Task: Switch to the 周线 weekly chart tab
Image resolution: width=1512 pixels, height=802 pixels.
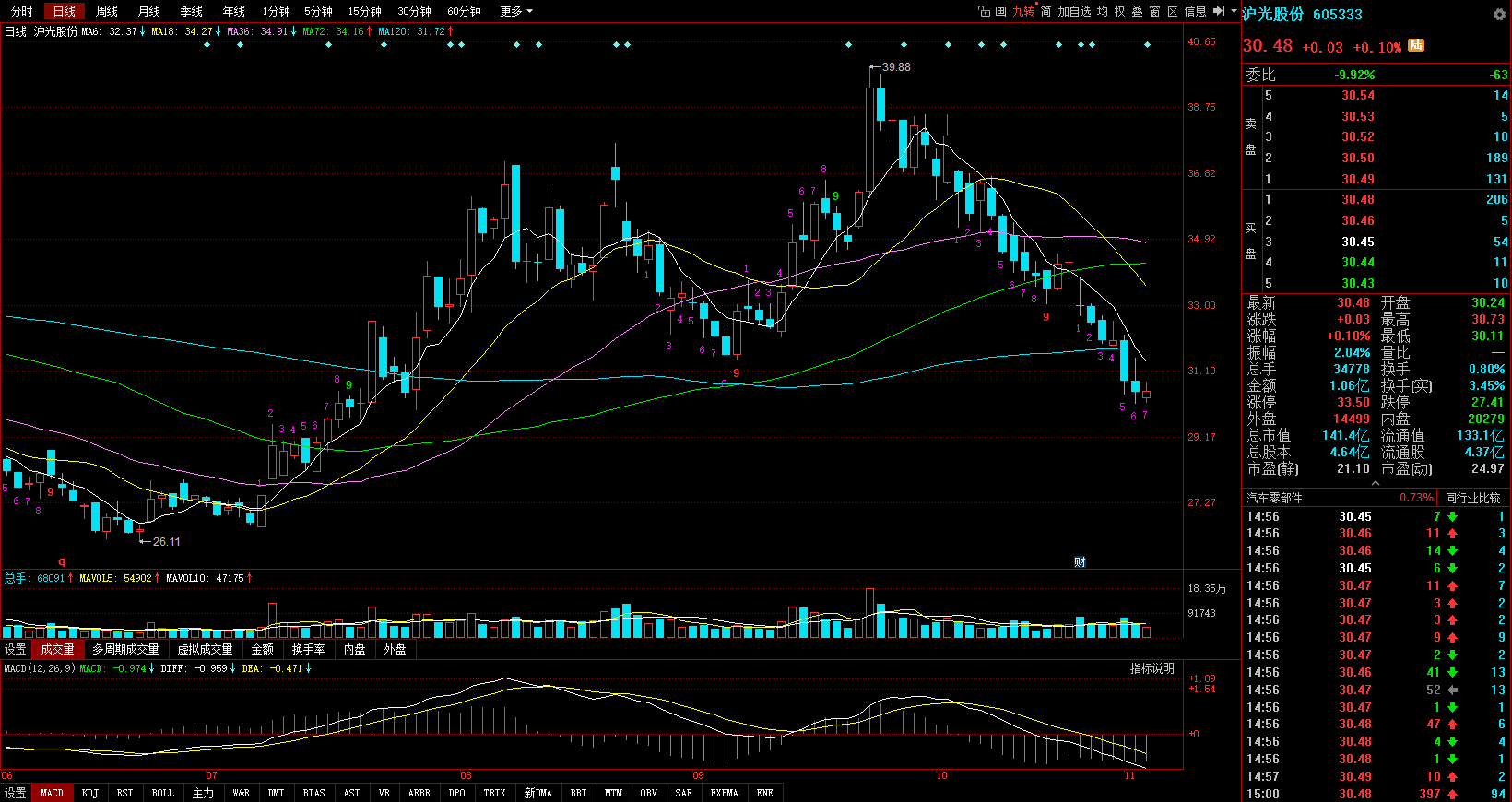Action: point(107,11)
